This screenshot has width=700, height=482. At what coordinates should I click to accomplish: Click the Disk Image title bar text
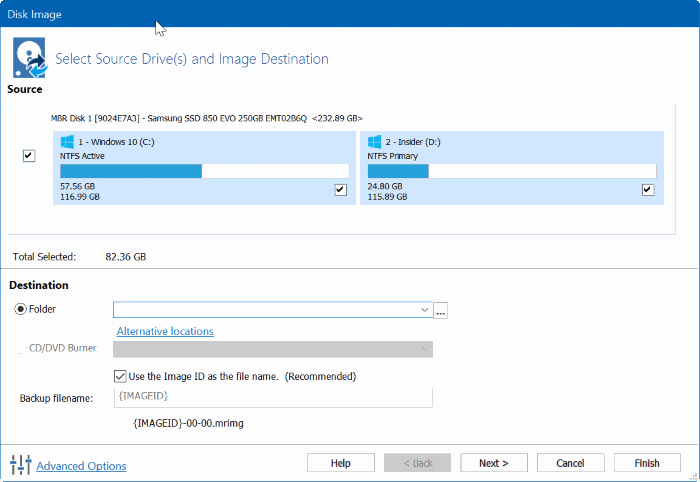click(x=34, y=14)
